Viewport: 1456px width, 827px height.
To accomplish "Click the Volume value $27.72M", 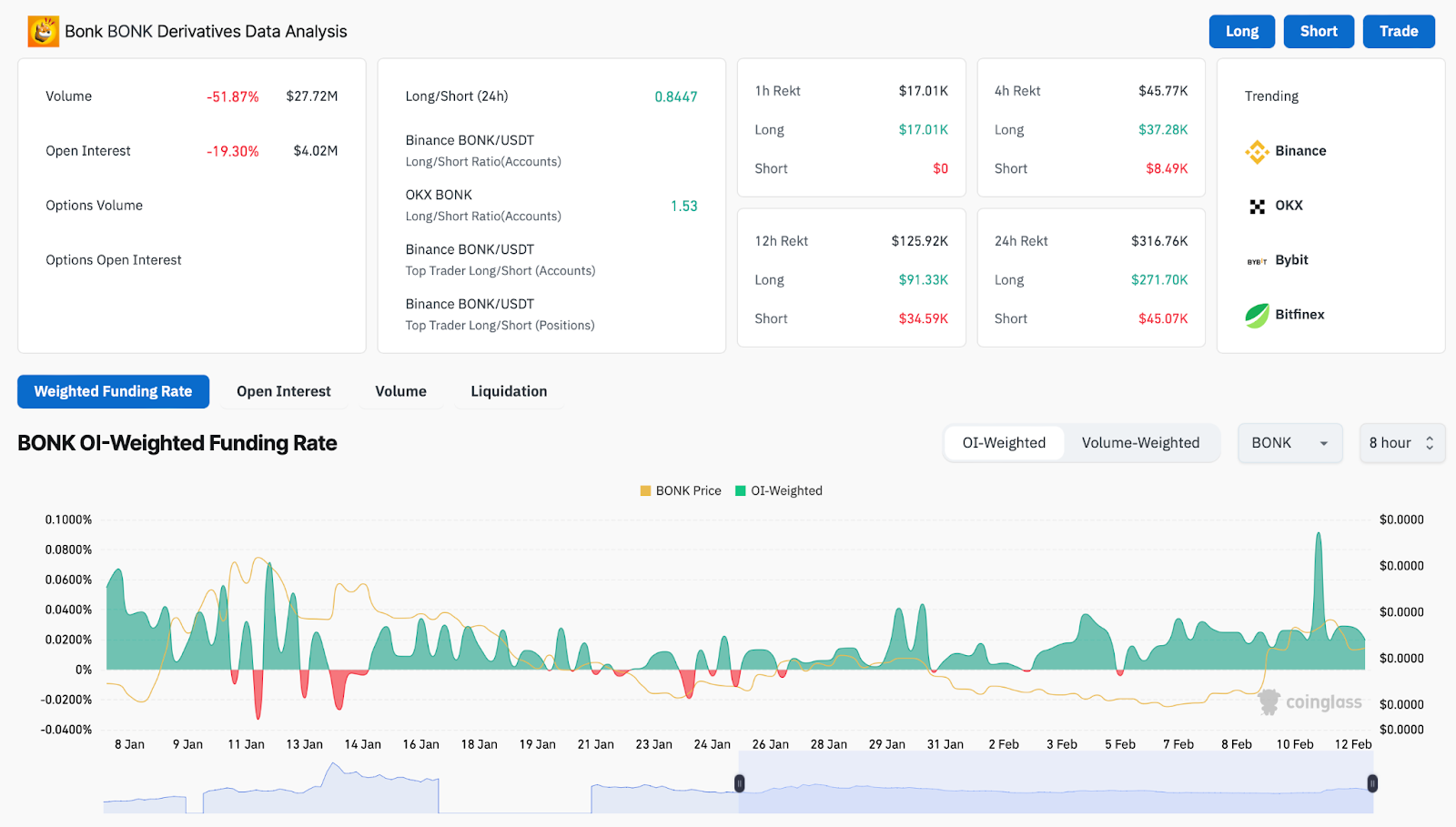I will point(312,96).
